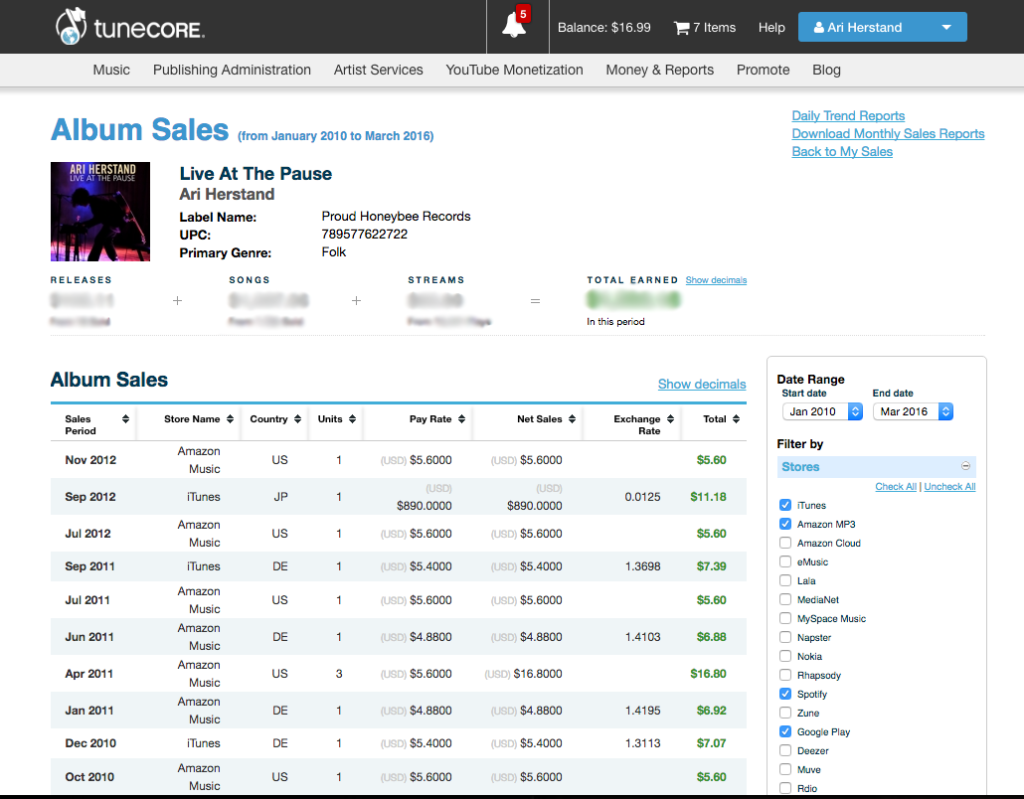Open the Ari Herstand account dropdown
The width and height of the screenshot is (1024, 799).
tap(882, 27)
